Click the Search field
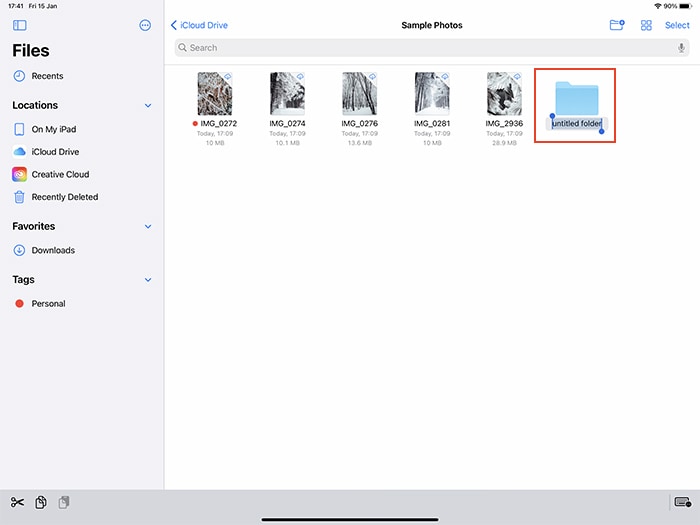 pos(432,48)
